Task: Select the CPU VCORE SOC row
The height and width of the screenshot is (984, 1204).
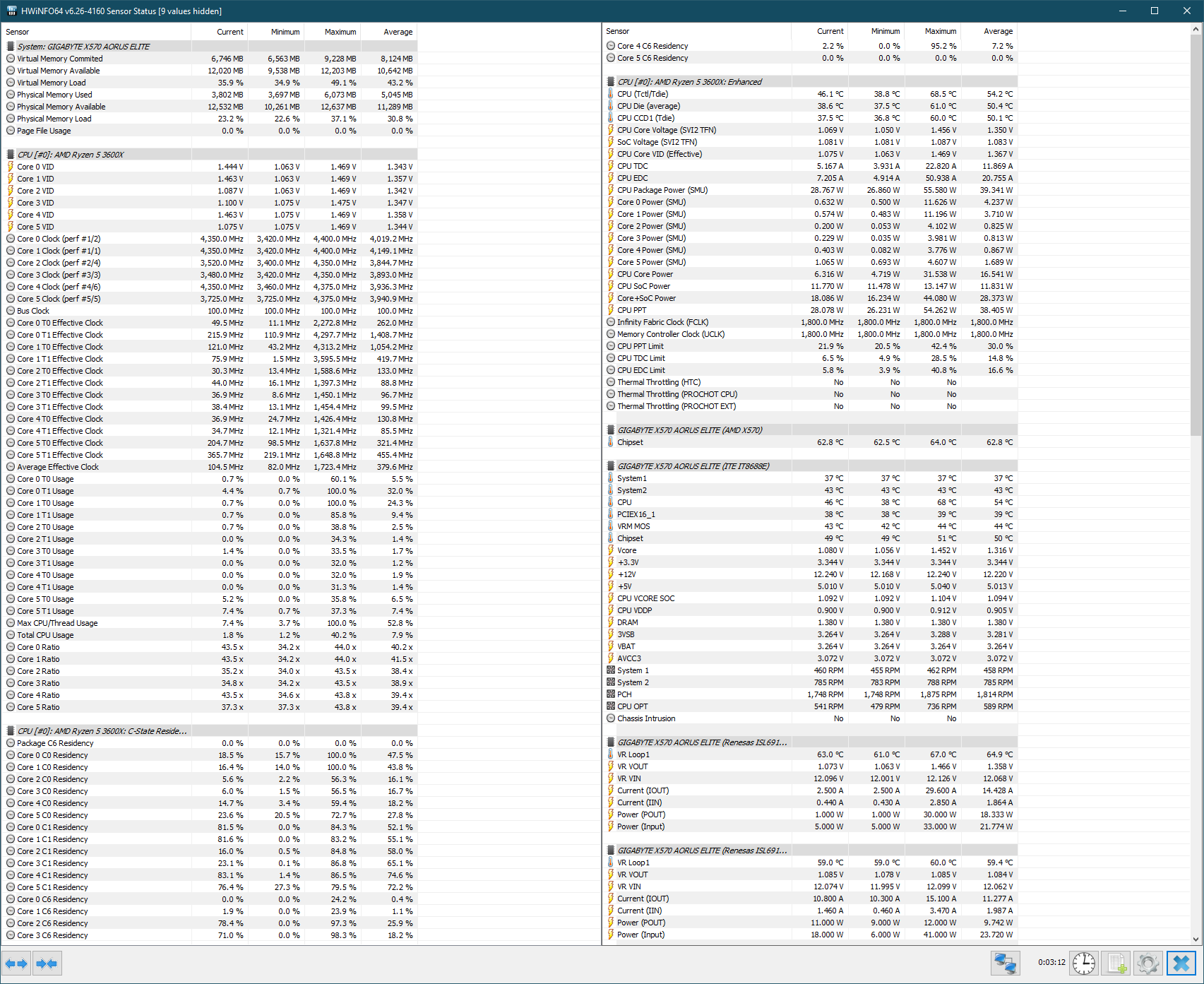Action: (811, 598)
